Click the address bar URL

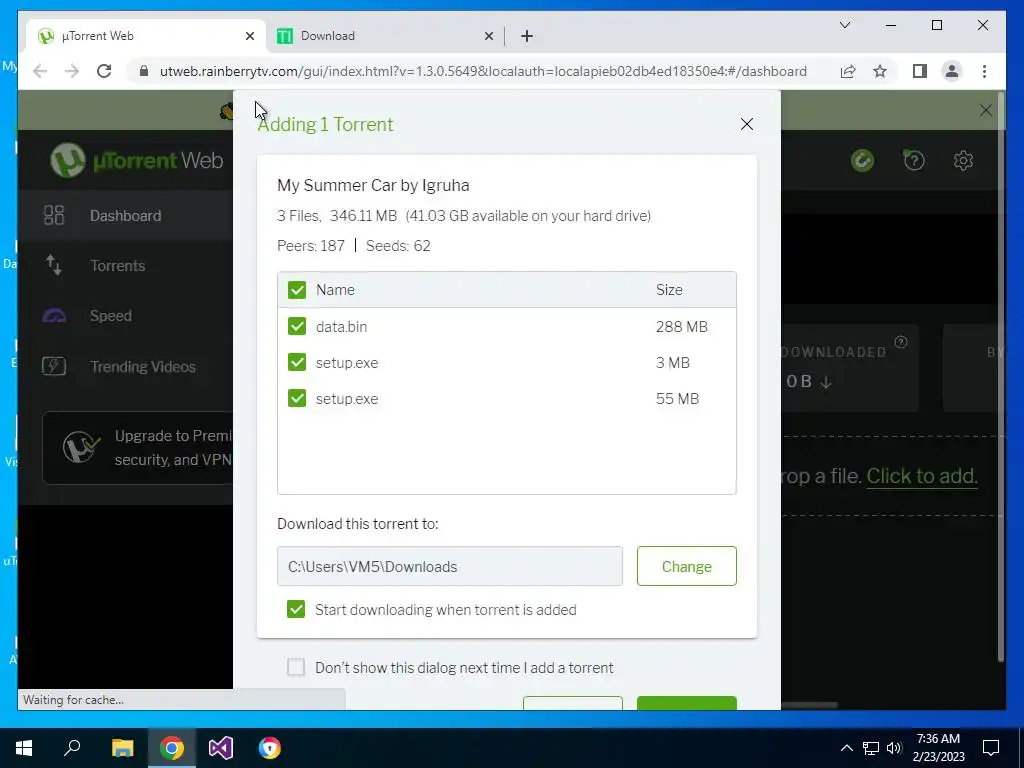tap(483, 71)
